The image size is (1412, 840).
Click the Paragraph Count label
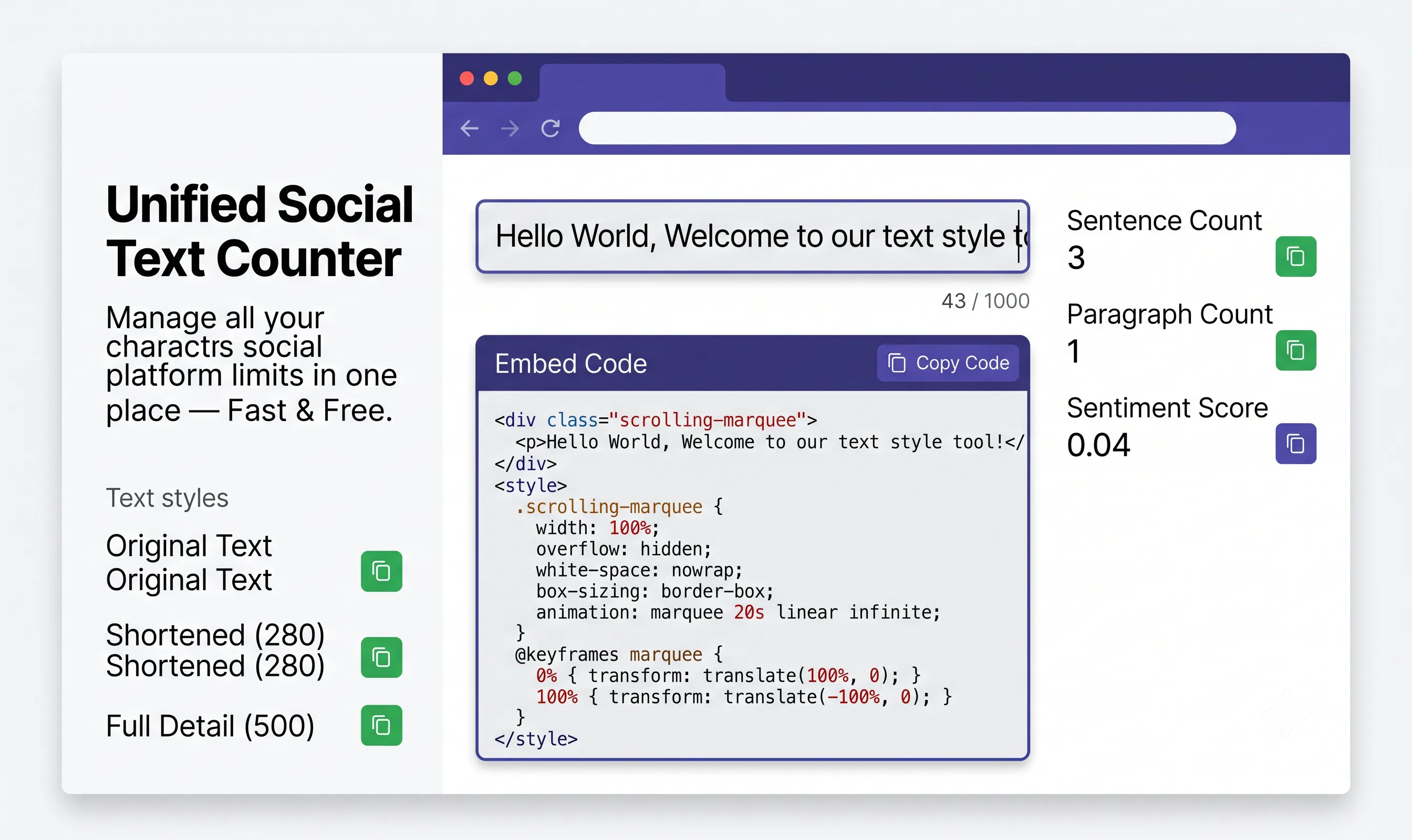tap(1170, 314)
